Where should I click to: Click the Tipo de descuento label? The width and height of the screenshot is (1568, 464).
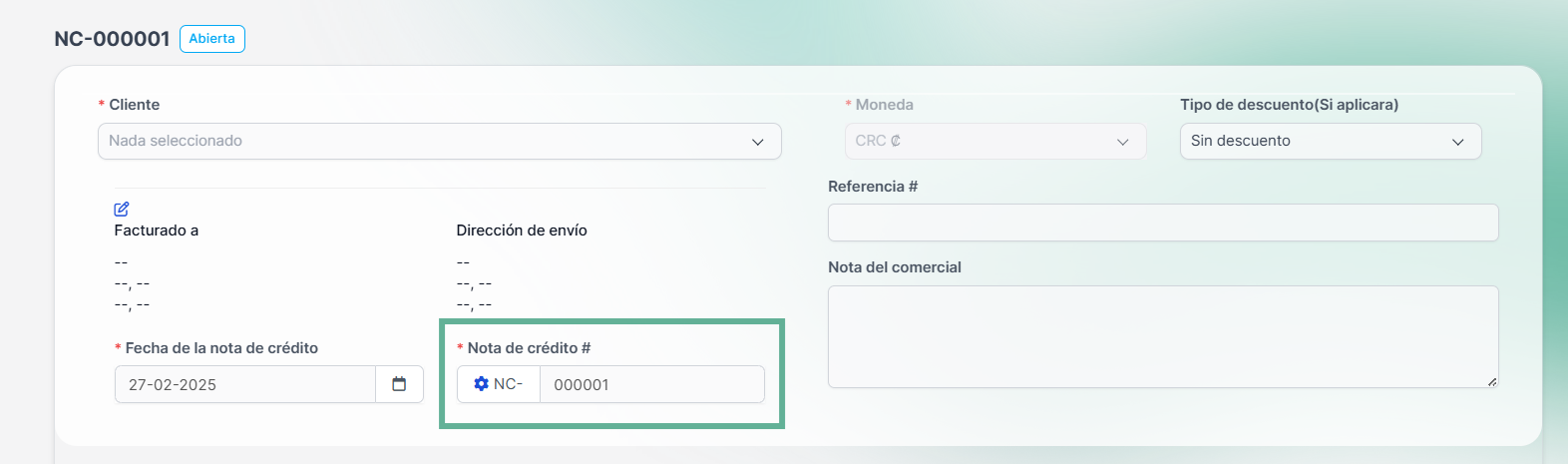click(1289, 105)
